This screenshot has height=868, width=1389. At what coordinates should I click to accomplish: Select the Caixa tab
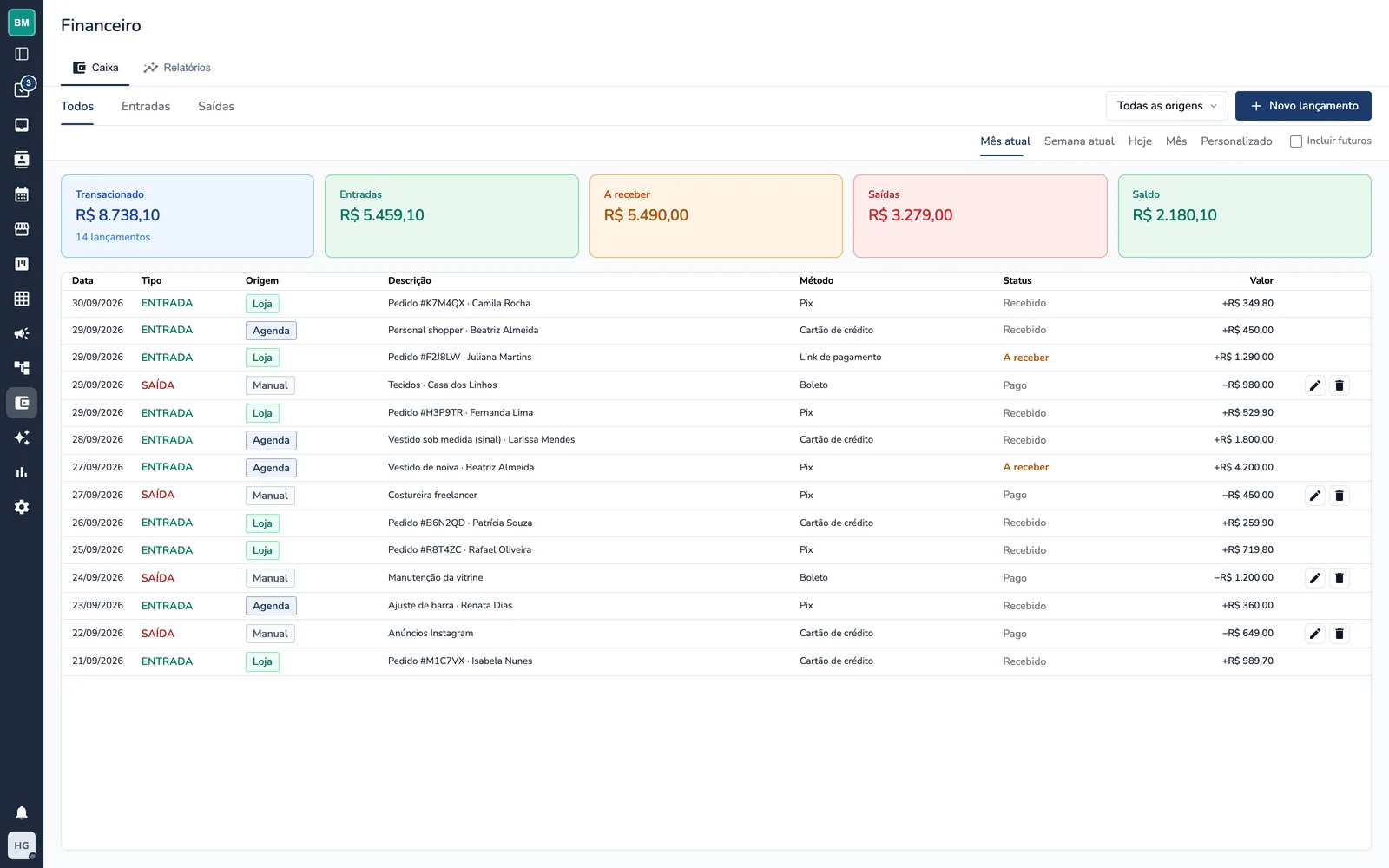tap(95, 68)
